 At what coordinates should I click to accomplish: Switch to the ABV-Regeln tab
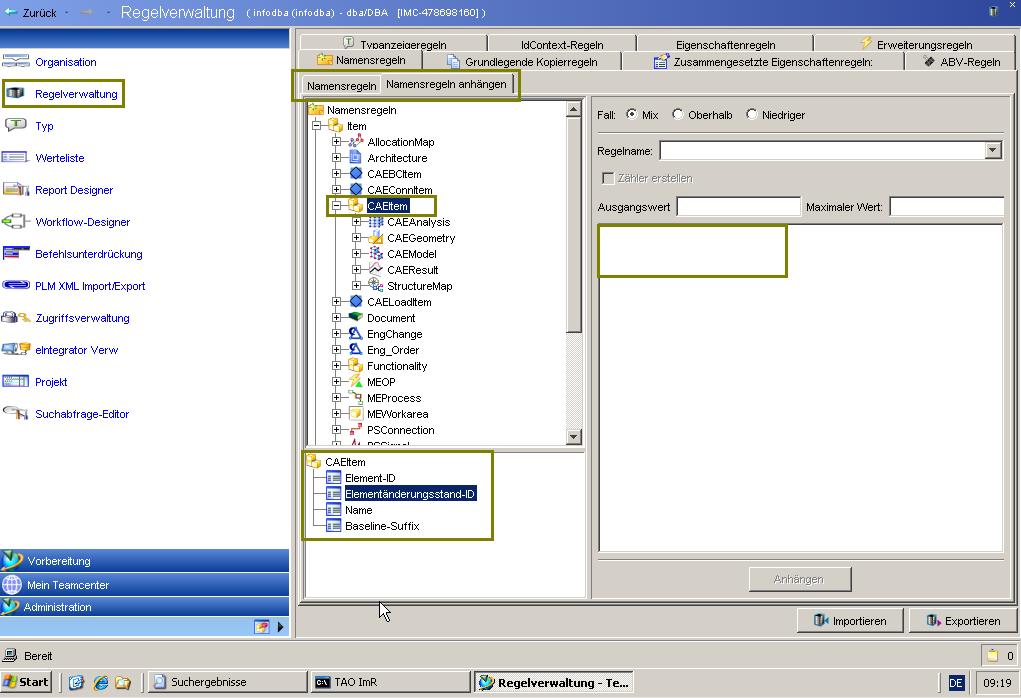click(x=961, y=61)
